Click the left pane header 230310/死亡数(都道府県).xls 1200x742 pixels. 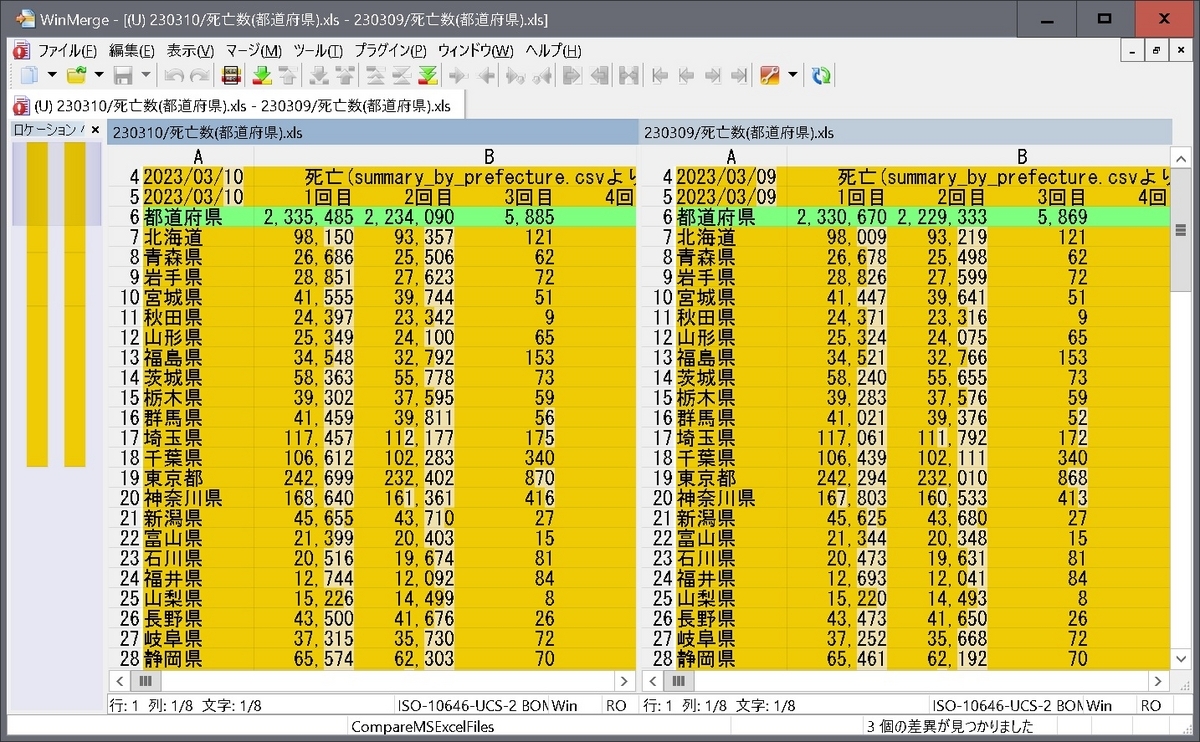[372, 132]
